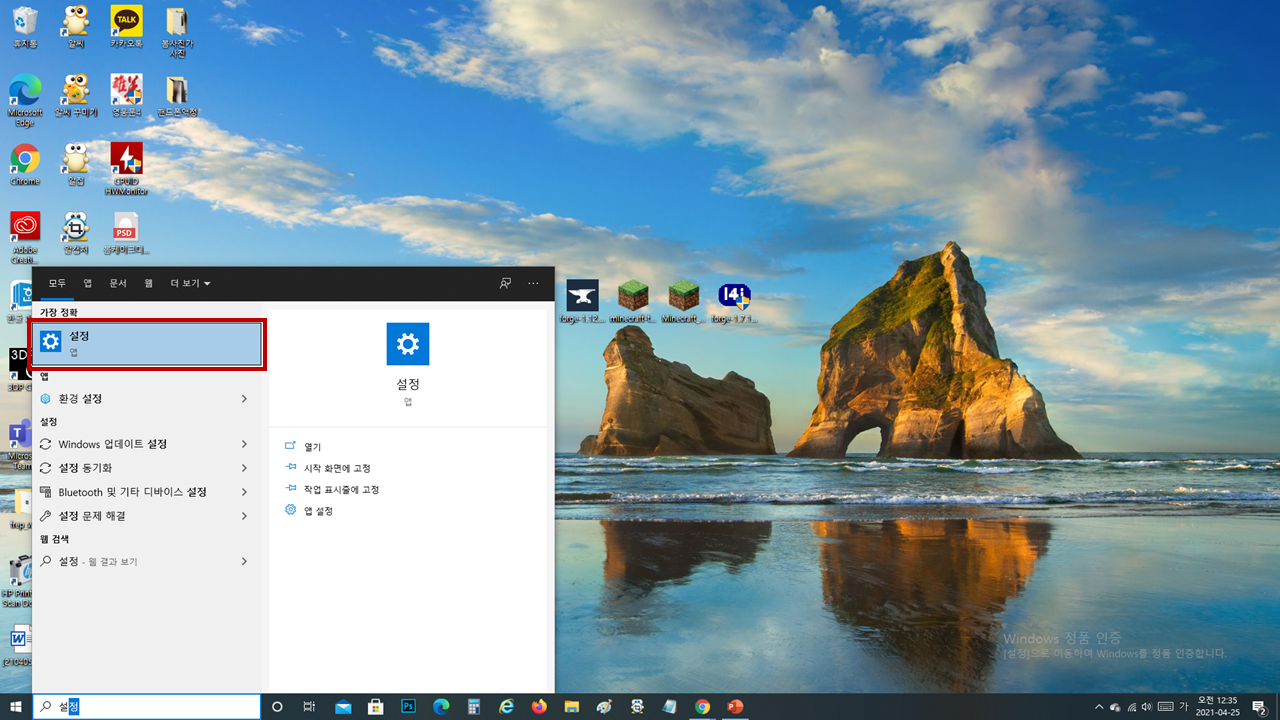Switch to the 웹 search tab
1280x720 pixels.
[x=148, y=283]
